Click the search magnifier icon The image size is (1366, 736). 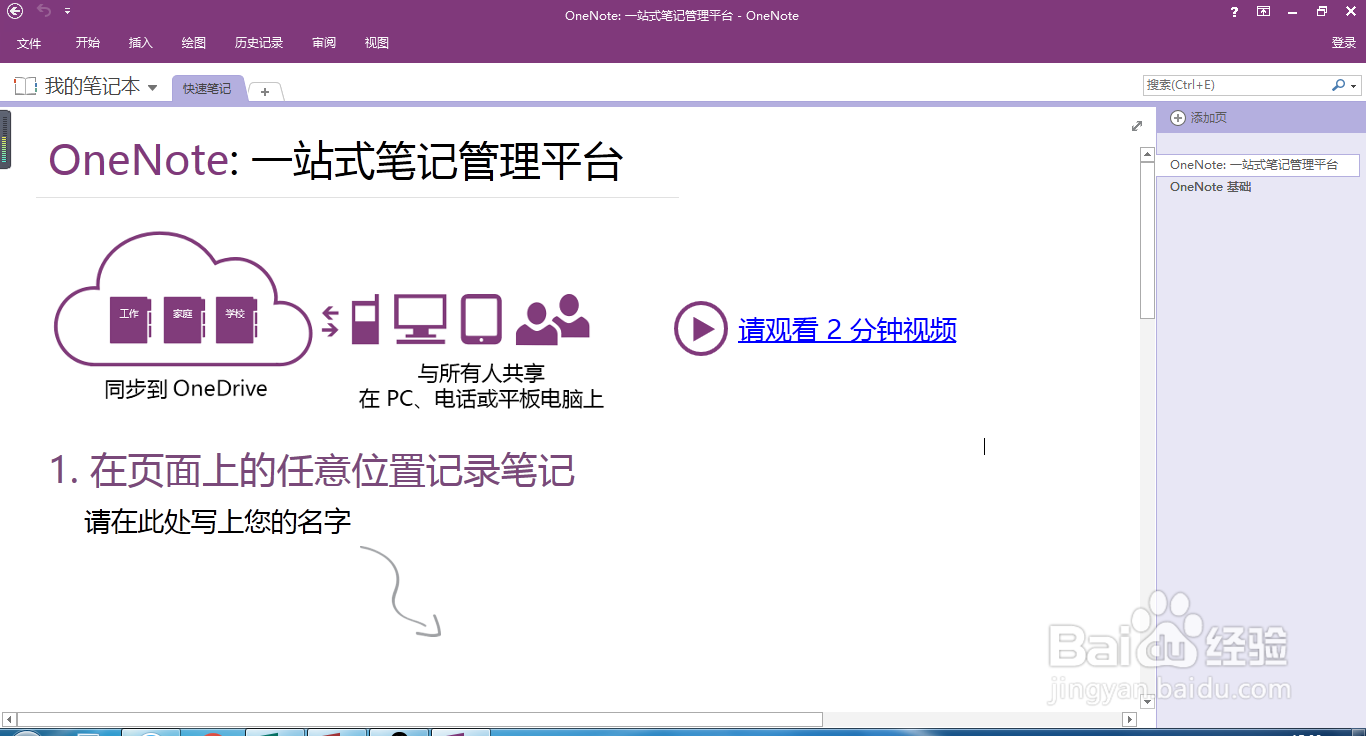click(1339, 85)
